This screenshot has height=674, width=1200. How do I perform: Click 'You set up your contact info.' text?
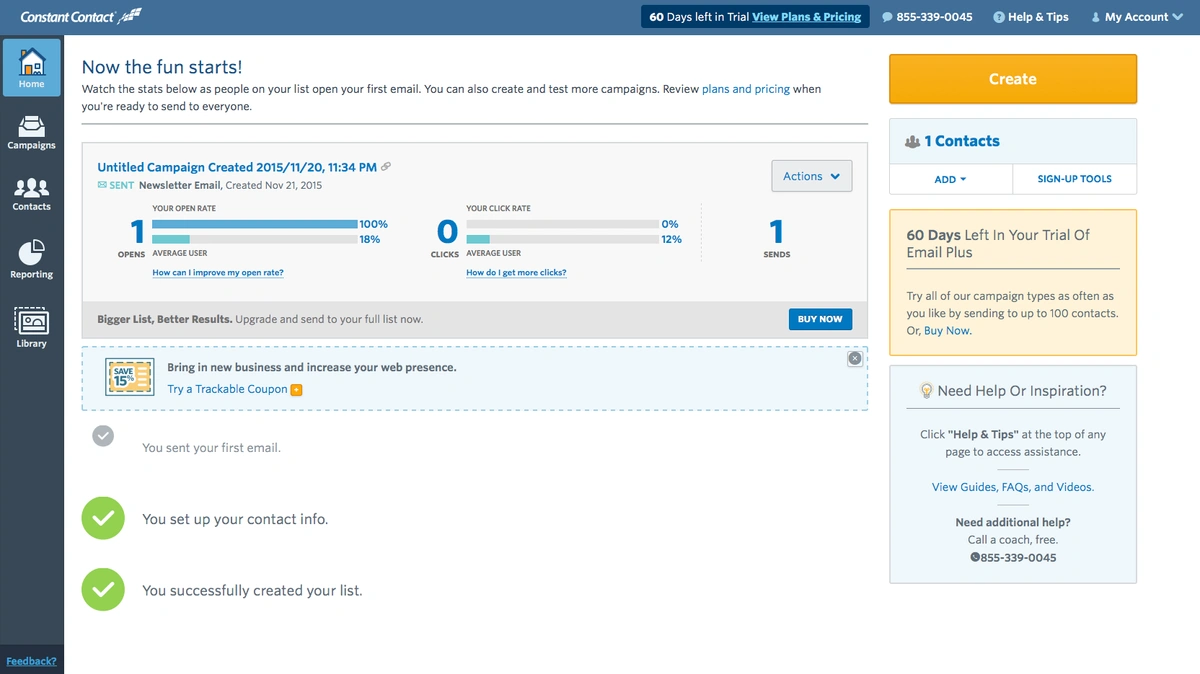(235, 519)
